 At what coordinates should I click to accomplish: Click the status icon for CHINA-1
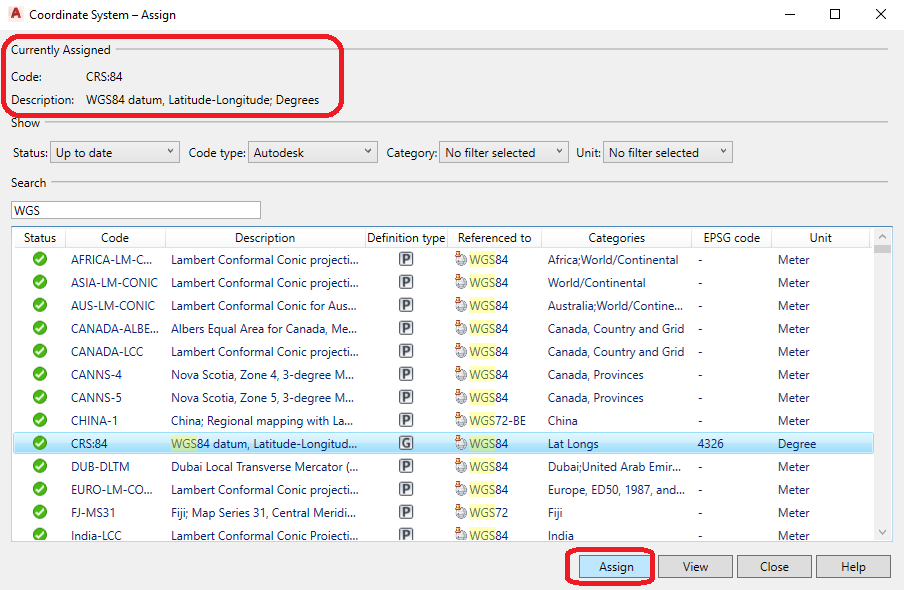[40, 420]
